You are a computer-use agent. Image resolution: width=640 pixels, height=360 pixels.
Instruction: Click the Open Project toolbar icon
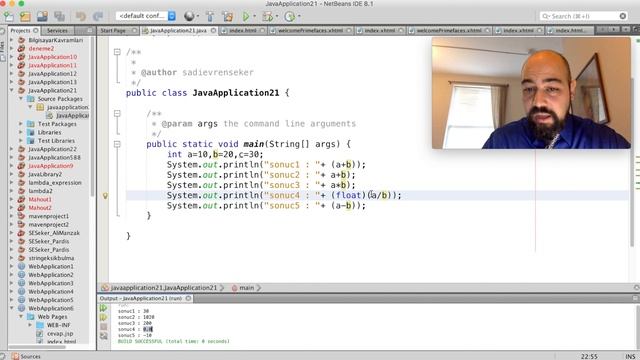coord(42,16)
